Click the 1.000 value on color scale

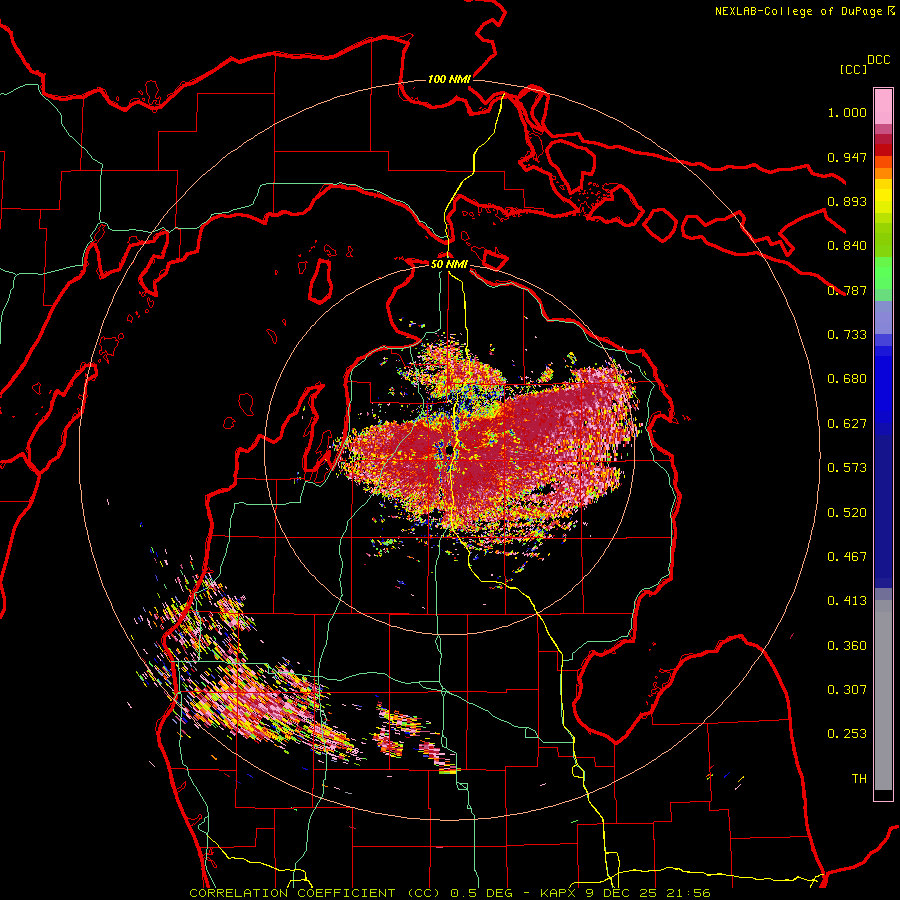click(x=847, y=112)
